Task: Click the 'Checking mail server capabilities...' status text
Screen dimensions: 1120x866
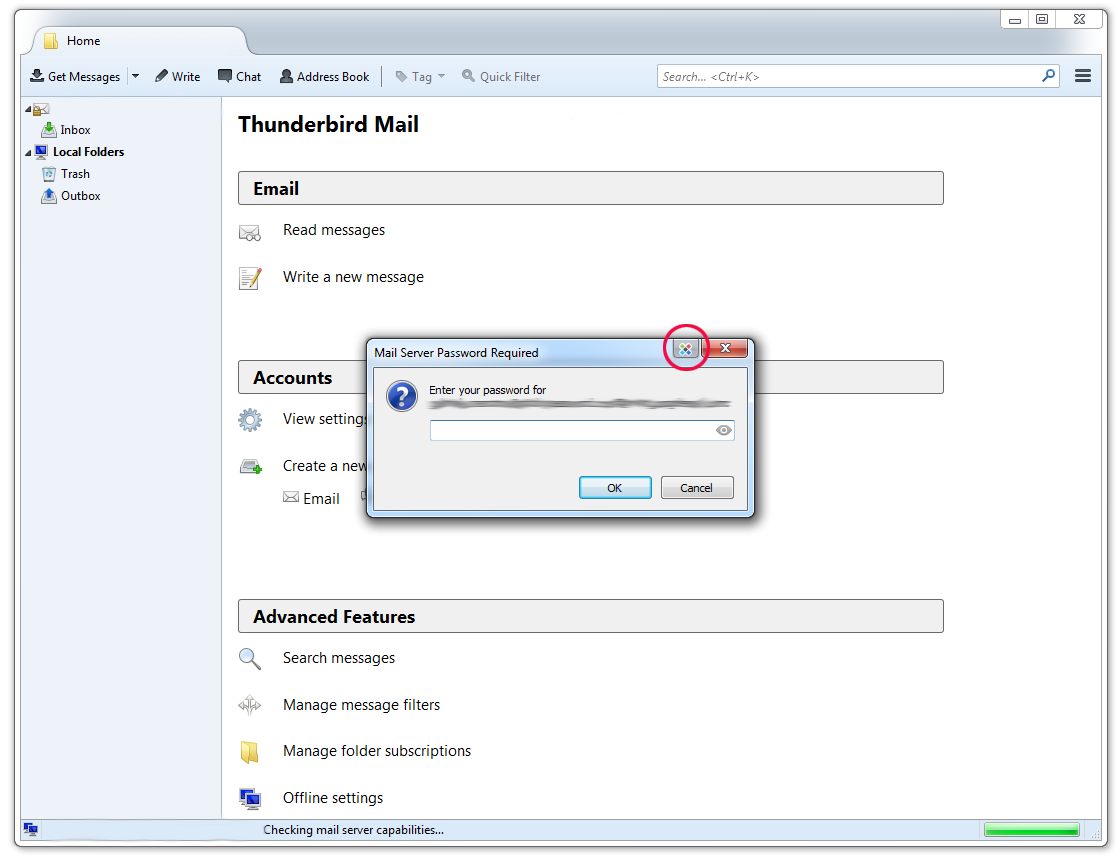Action: pos(354,830)
